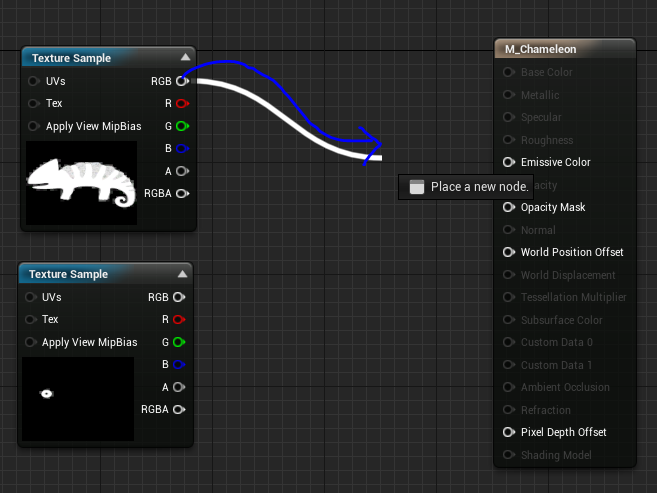This screenshot has width=657, height=493.
Task: Click the Pixel Depth Offset input pin
Action: (x=509, y=432)
